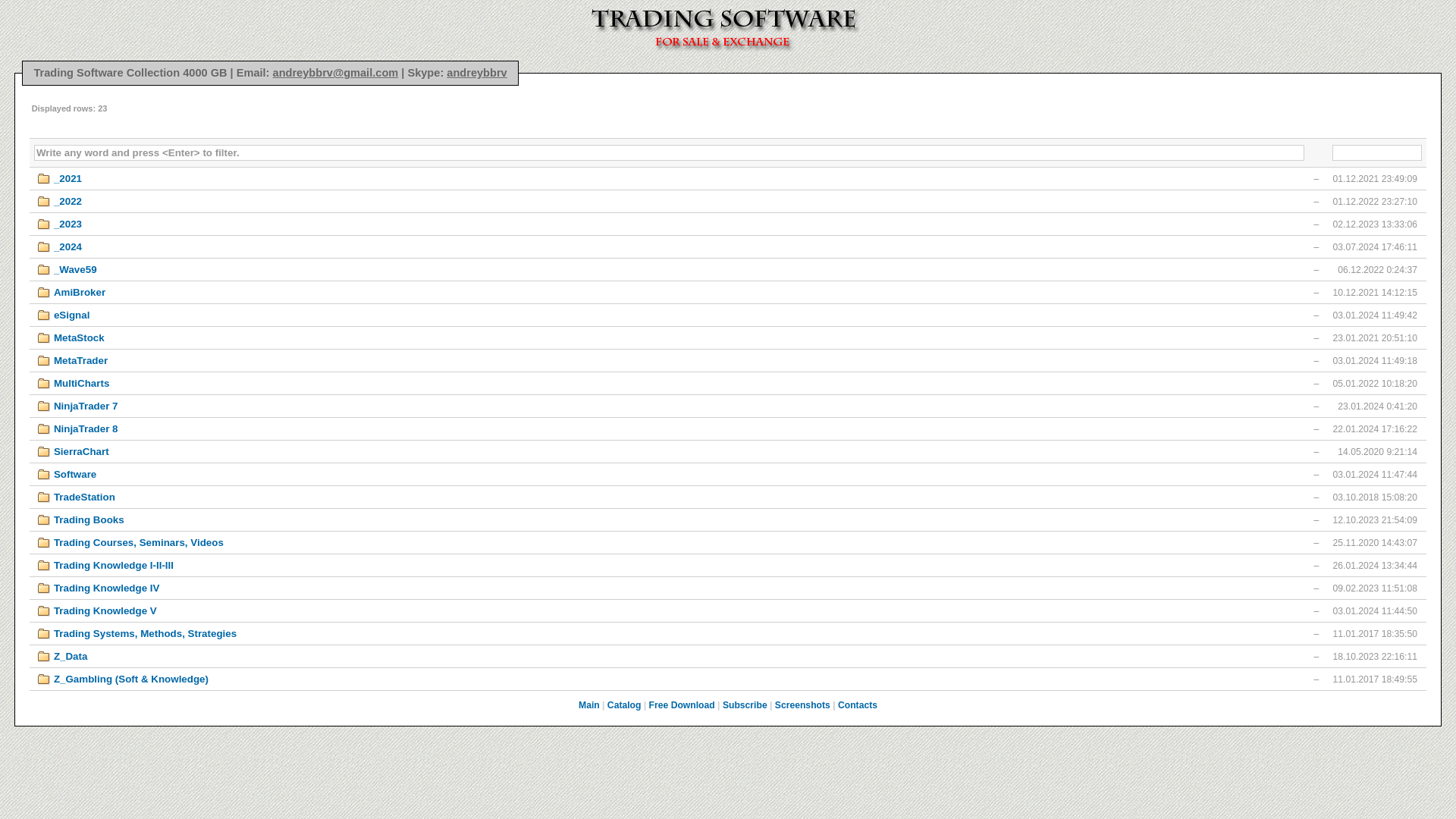The image size is (1456, 819).
Task: Click folder icon next to _Wave59
Action: pos(43,270)
